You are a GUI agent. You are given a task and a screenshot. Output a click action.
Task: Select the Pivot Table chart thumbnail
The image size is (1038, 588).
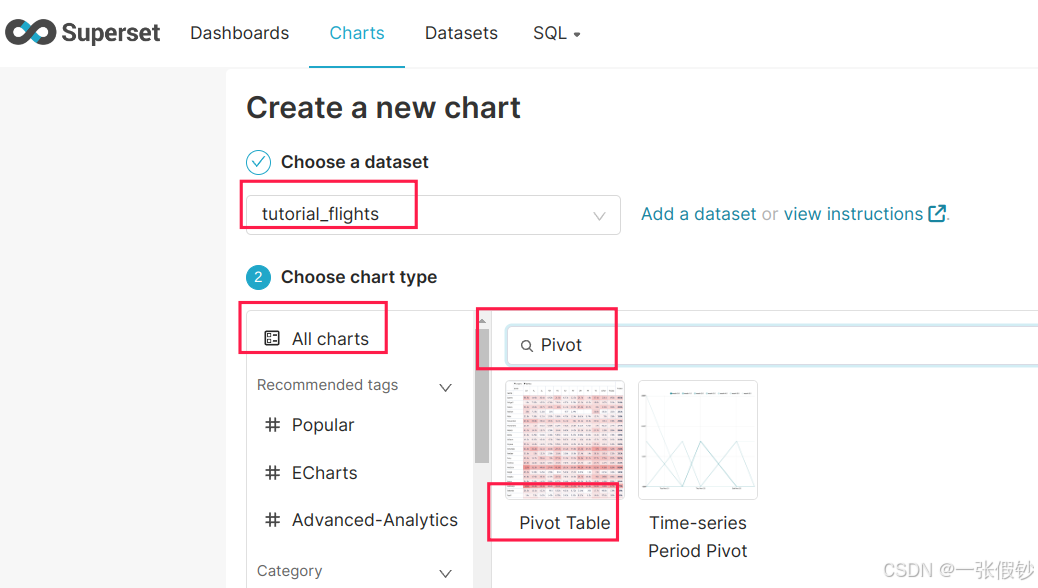(565, 440)
